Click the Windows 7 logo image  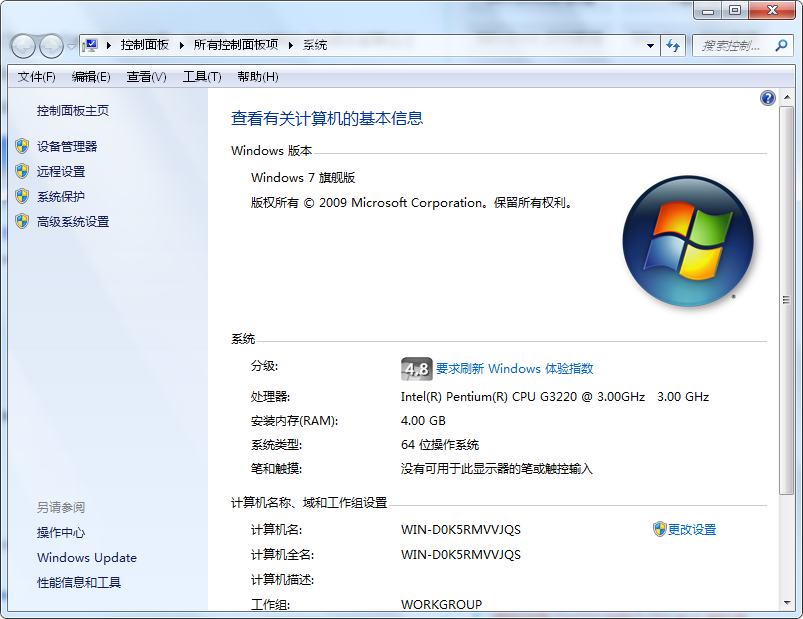[x=688, y=241]
